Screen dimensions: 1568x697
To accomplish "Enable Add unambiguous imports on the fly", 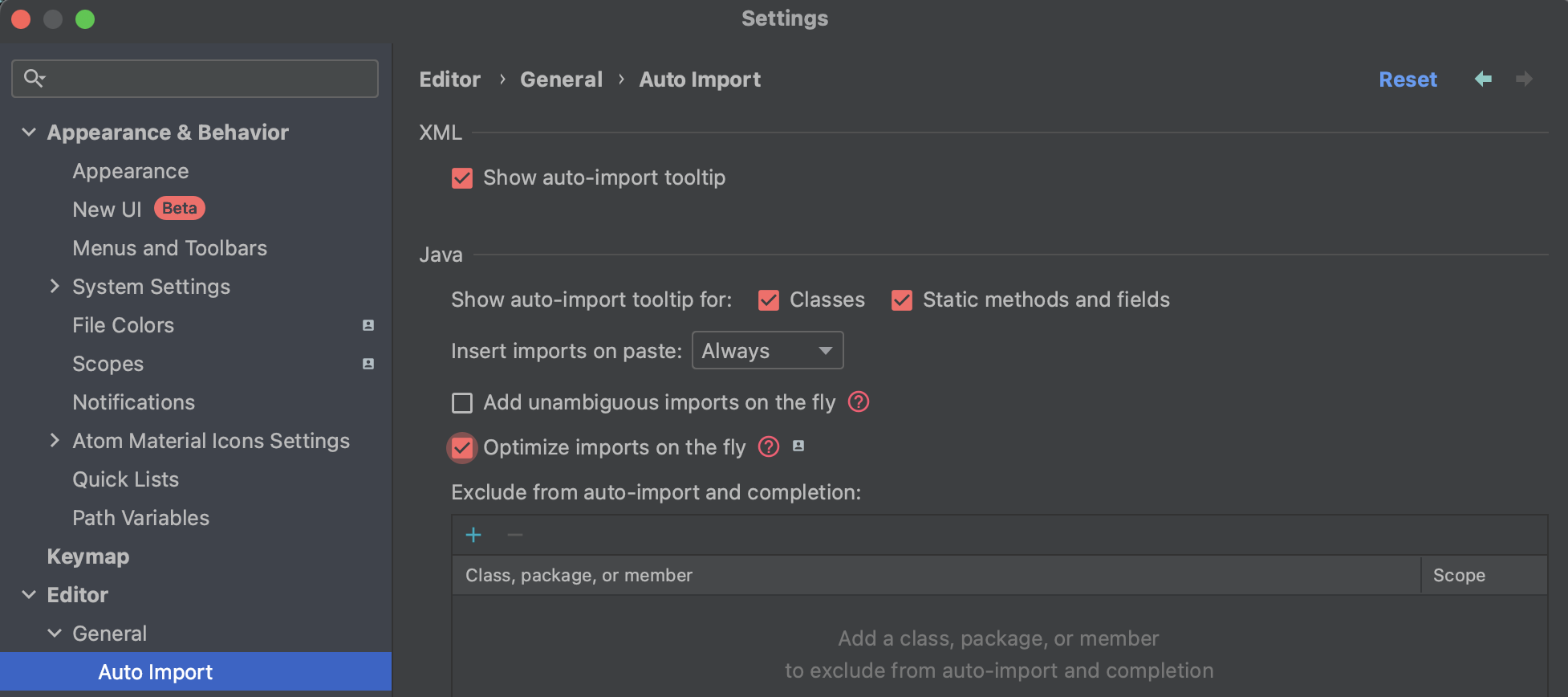I will tap(462, 402).
